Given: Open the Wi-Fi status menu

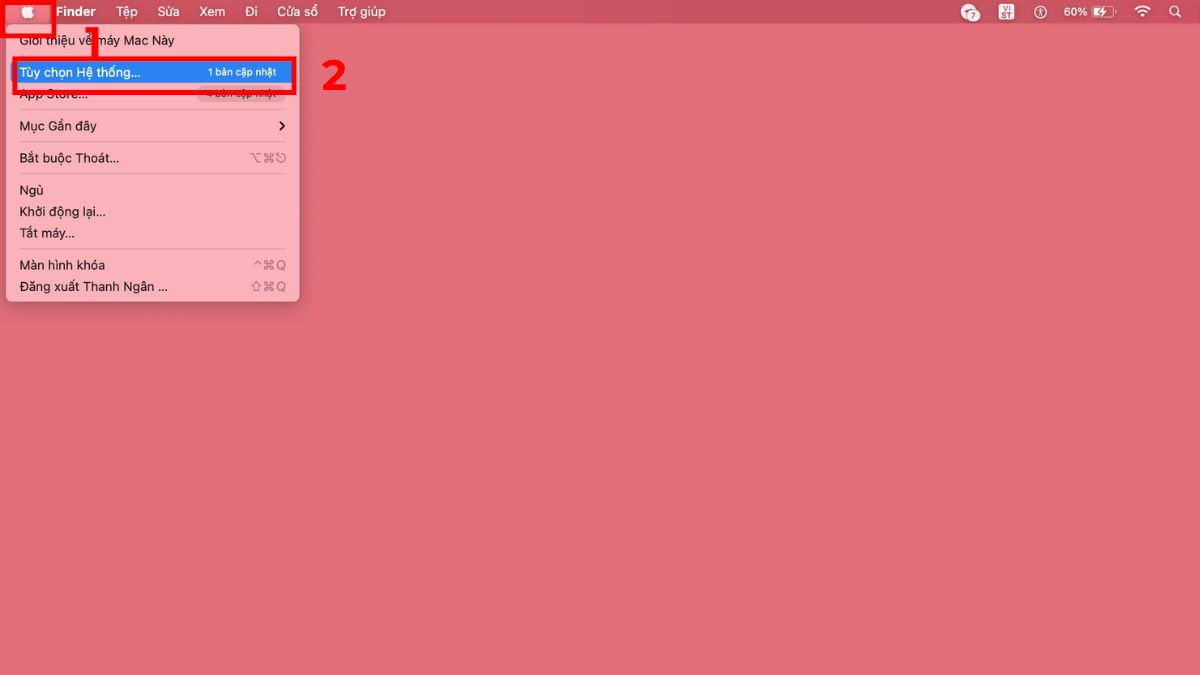Looking at the screenshot, I should pyautogui.click(x=1142, y=12).
